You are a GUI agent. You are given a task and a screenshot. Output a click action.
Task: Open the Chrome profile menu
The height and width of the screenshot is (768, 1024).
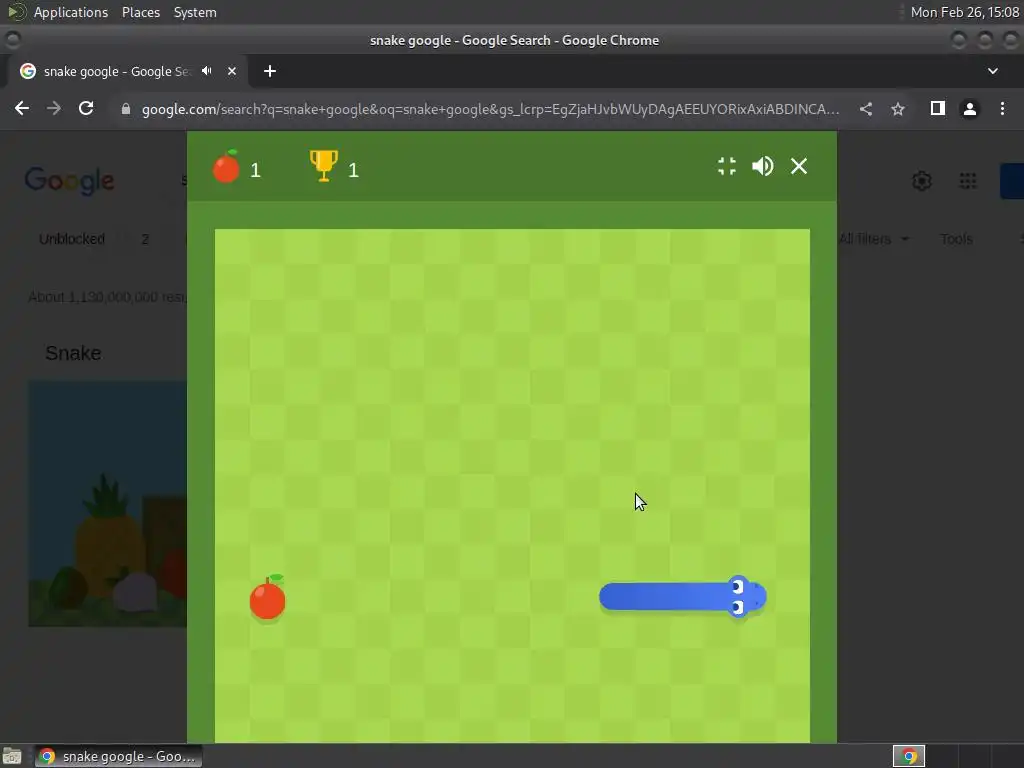point(970,109)
